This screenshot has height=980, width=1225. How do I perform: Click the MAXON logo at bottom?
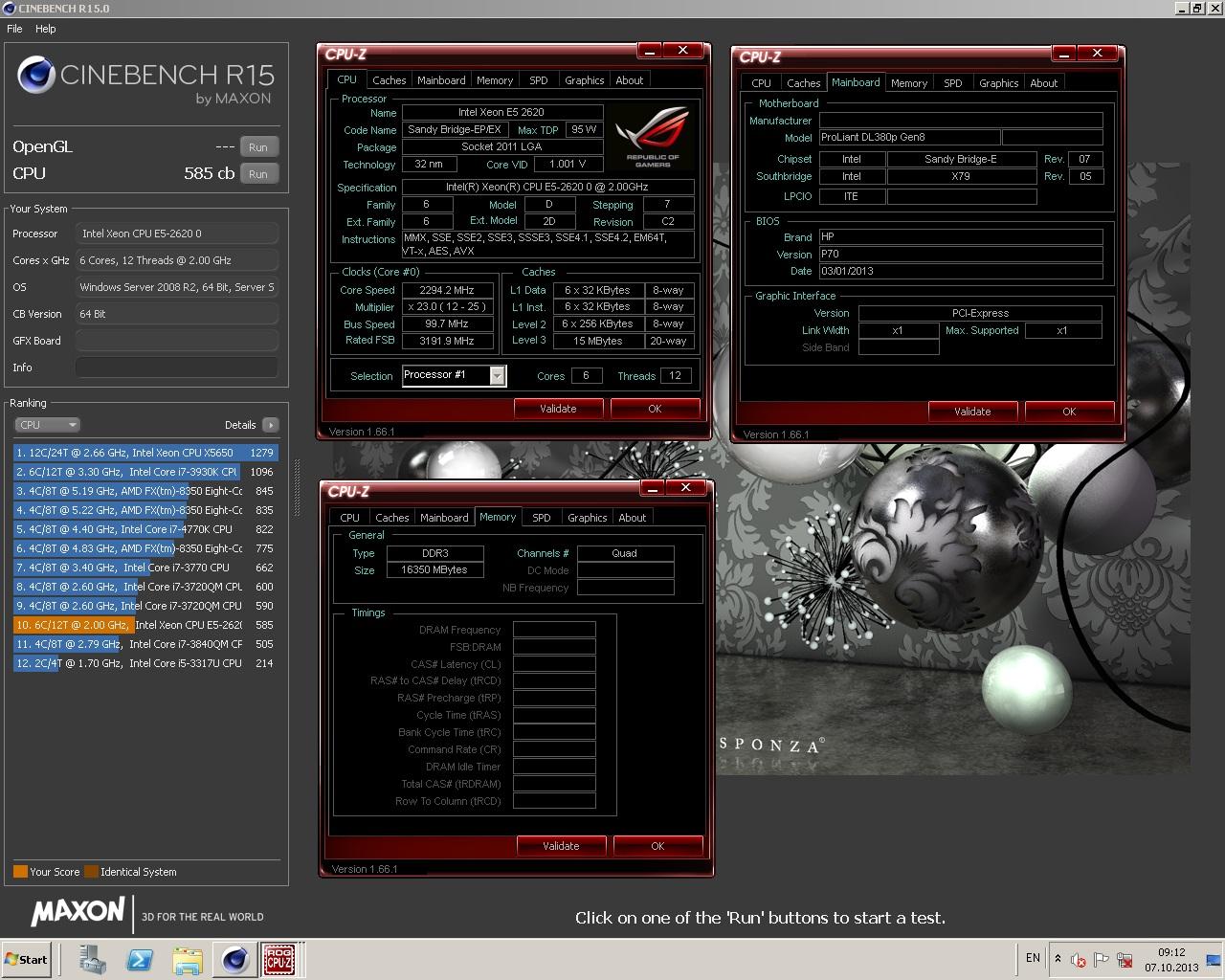(78, 912)
